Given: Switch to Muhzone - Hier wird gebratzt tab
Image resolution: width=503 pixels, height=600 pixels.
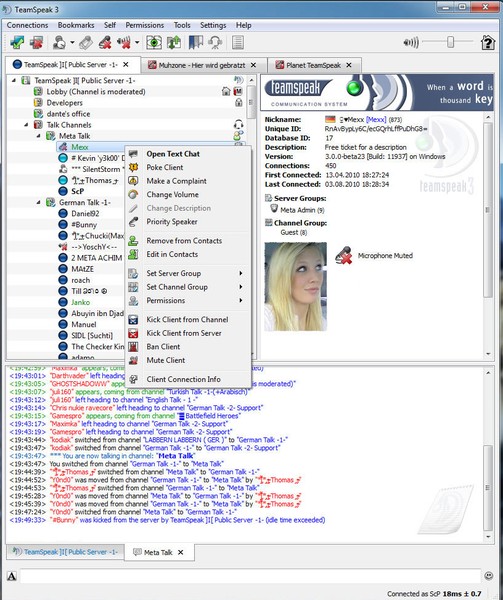Looking at the screenshot, I should pos(202,65).
